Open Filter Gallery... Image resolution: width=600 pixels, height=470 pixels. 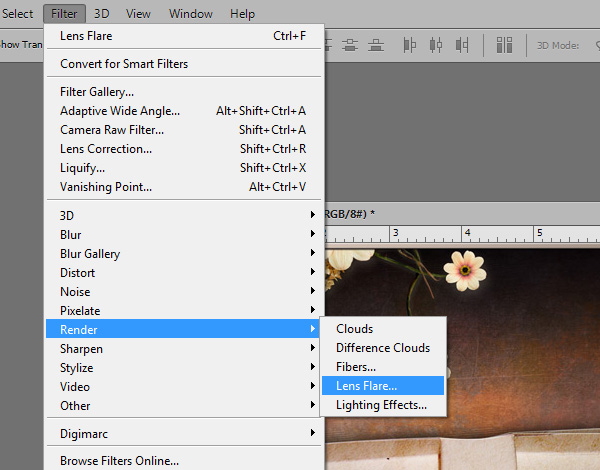pyautogui.click(x=184, y=92)
